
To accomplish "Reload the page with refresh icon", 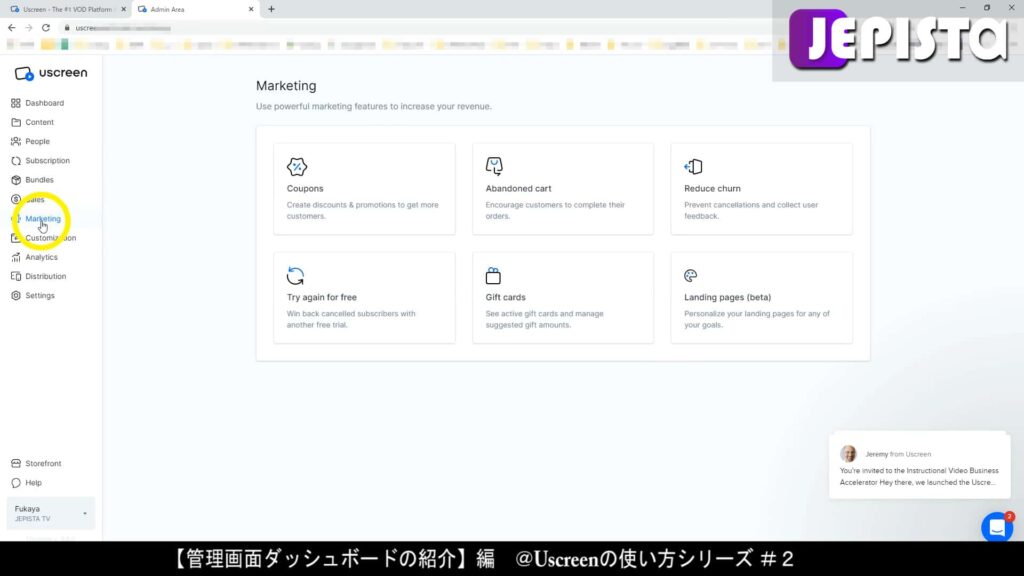I will 46,27.
